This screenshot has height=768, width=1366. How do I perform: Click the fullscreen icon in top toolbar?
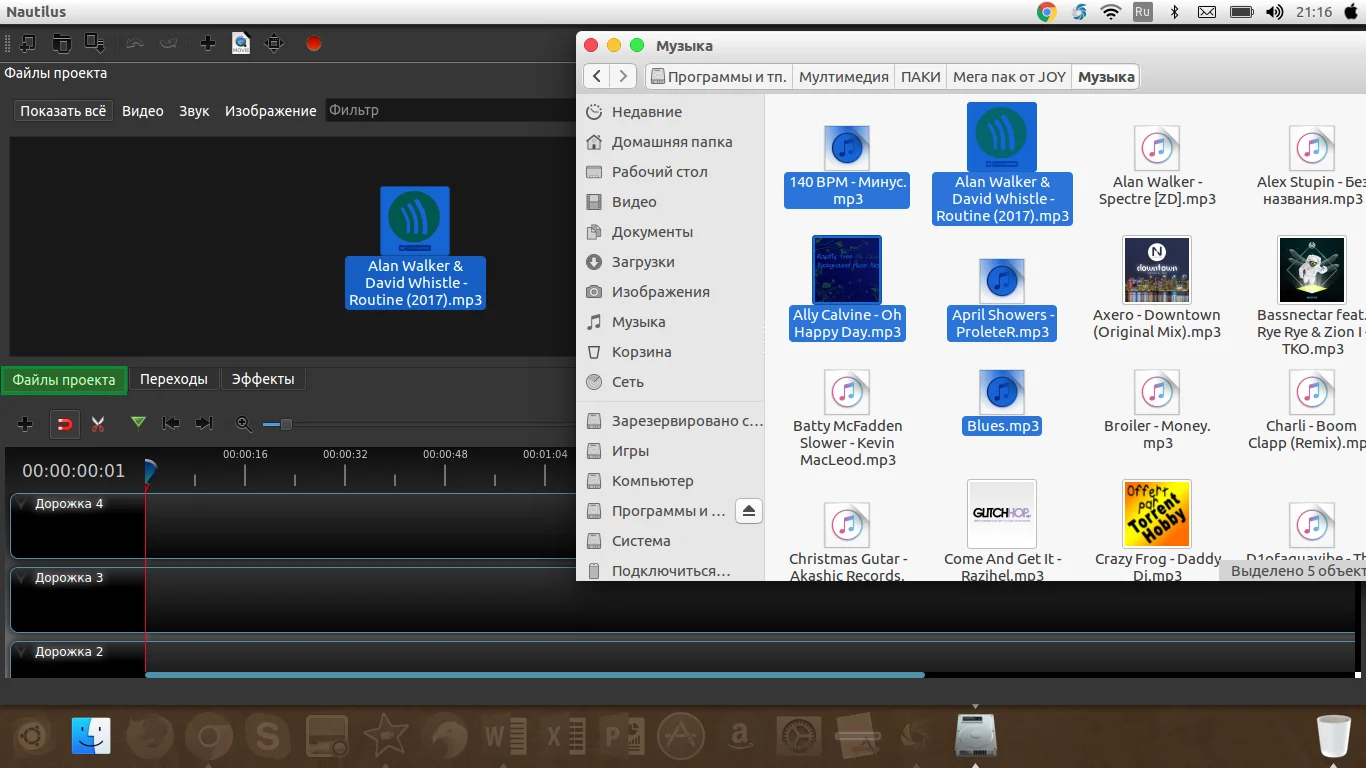coord(274,43)
